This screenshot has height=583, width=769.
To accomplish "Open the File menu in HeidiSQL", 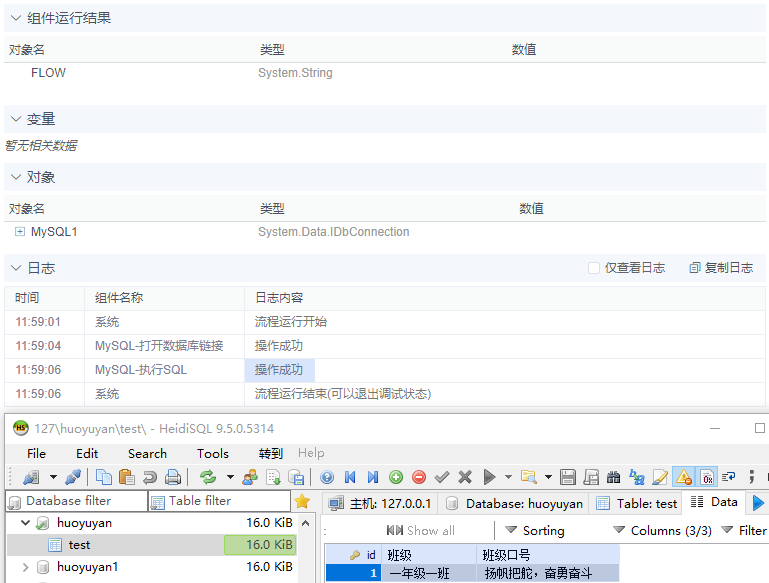I will pyautogui.click(x=36, y=454).
